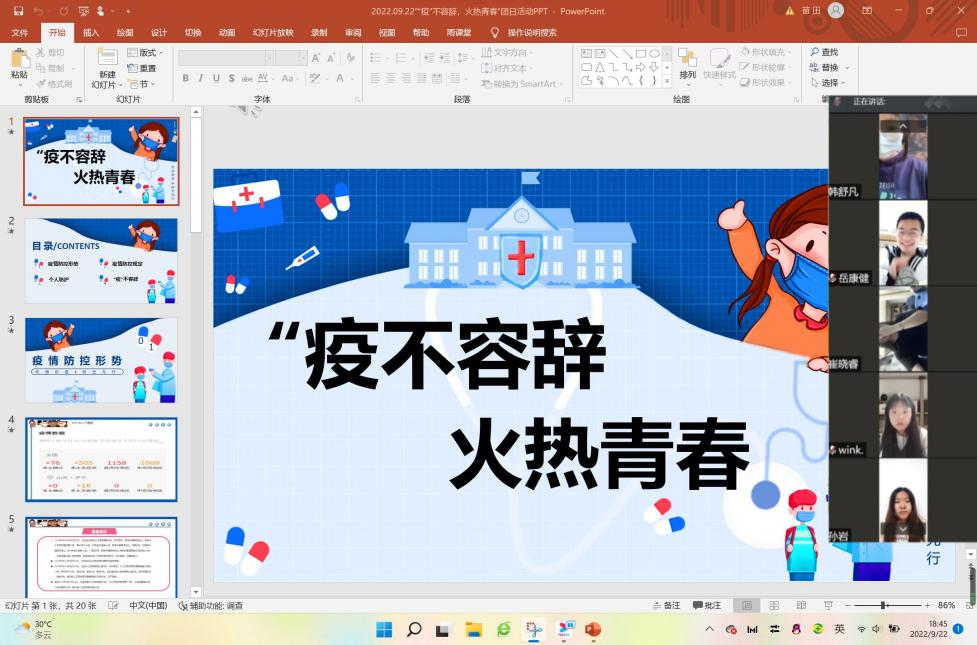This screenshot has height=645, width=977.
Task: Toggle the Comments (批注) pane
Action: 706,605
